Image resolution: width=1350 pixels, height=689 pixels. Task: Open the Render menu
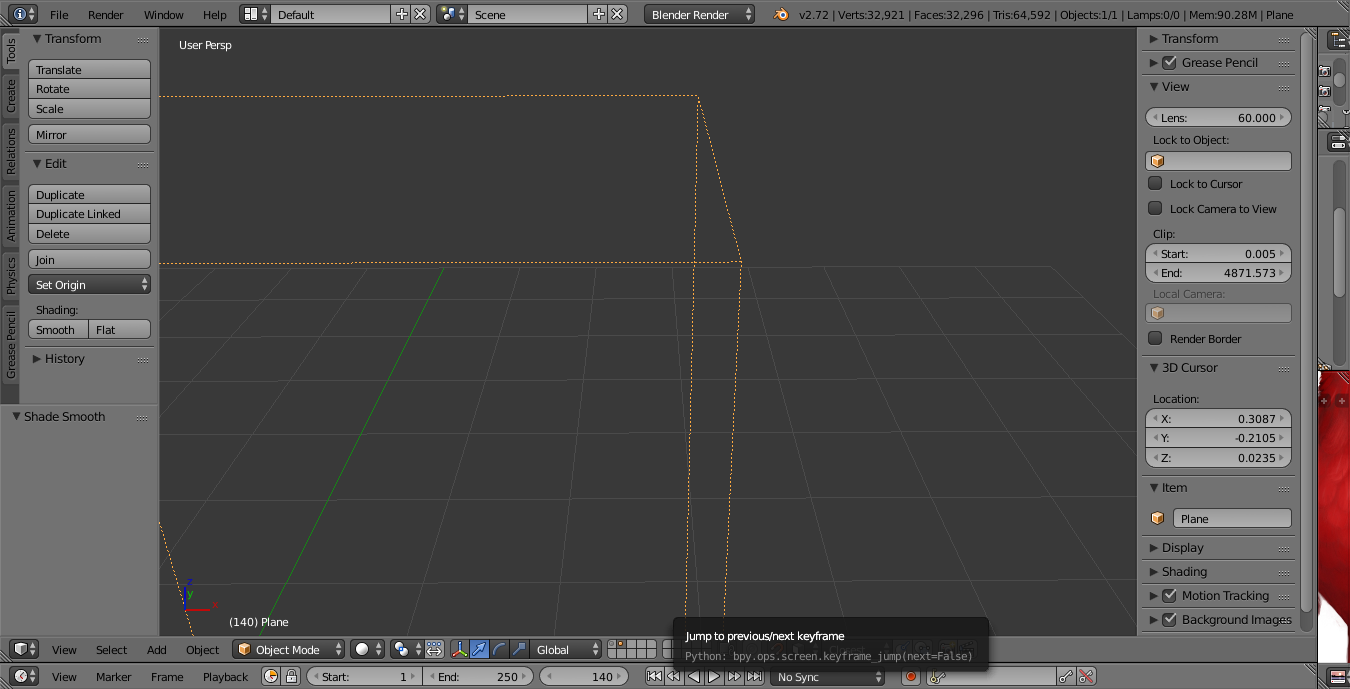click(106, 15)
